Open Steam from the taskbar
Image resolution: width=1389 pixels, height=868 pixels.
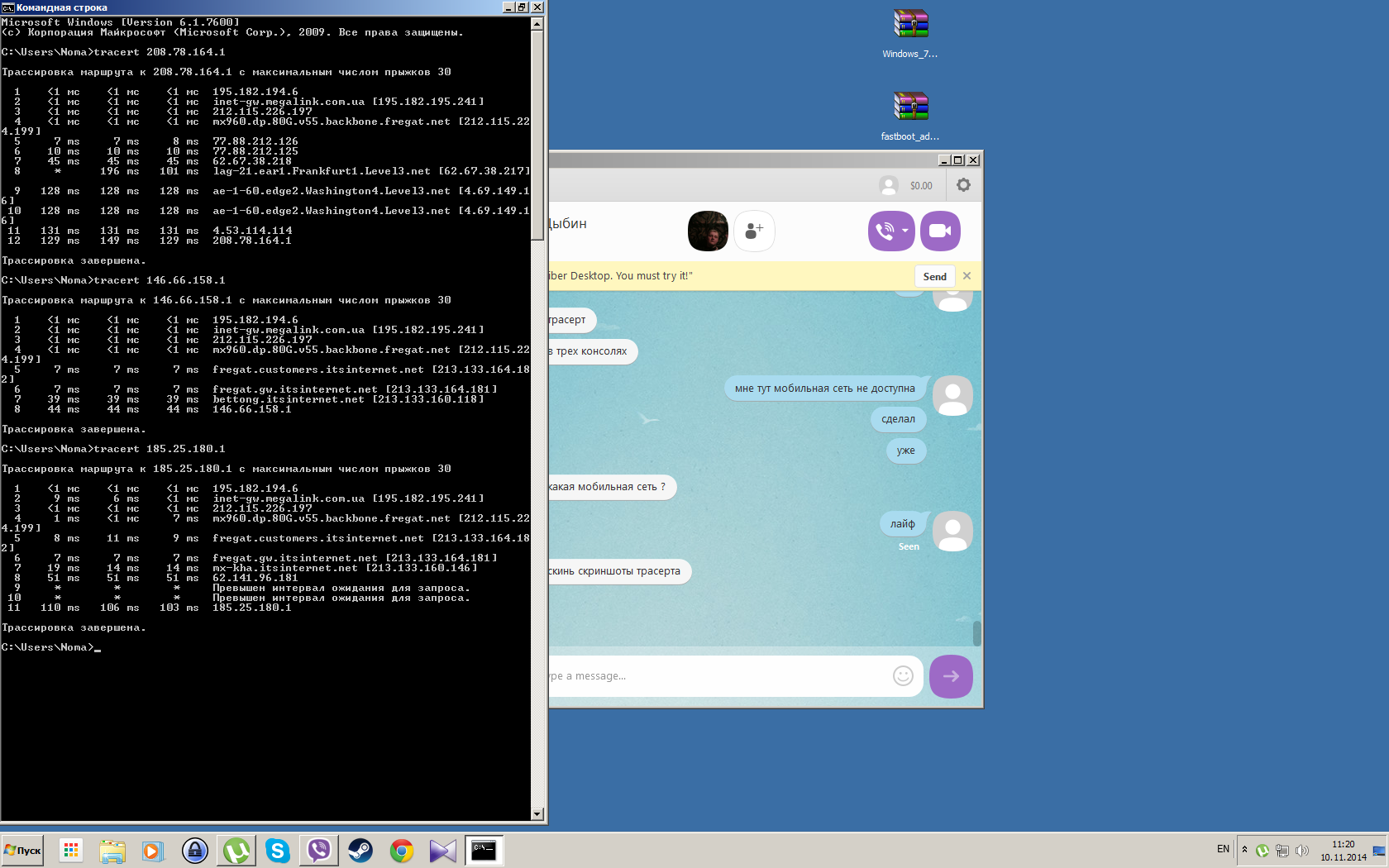coord(360,851)
